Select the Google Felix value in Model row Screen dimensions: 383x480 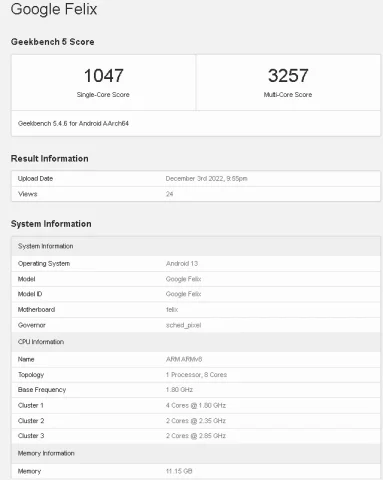183,279
